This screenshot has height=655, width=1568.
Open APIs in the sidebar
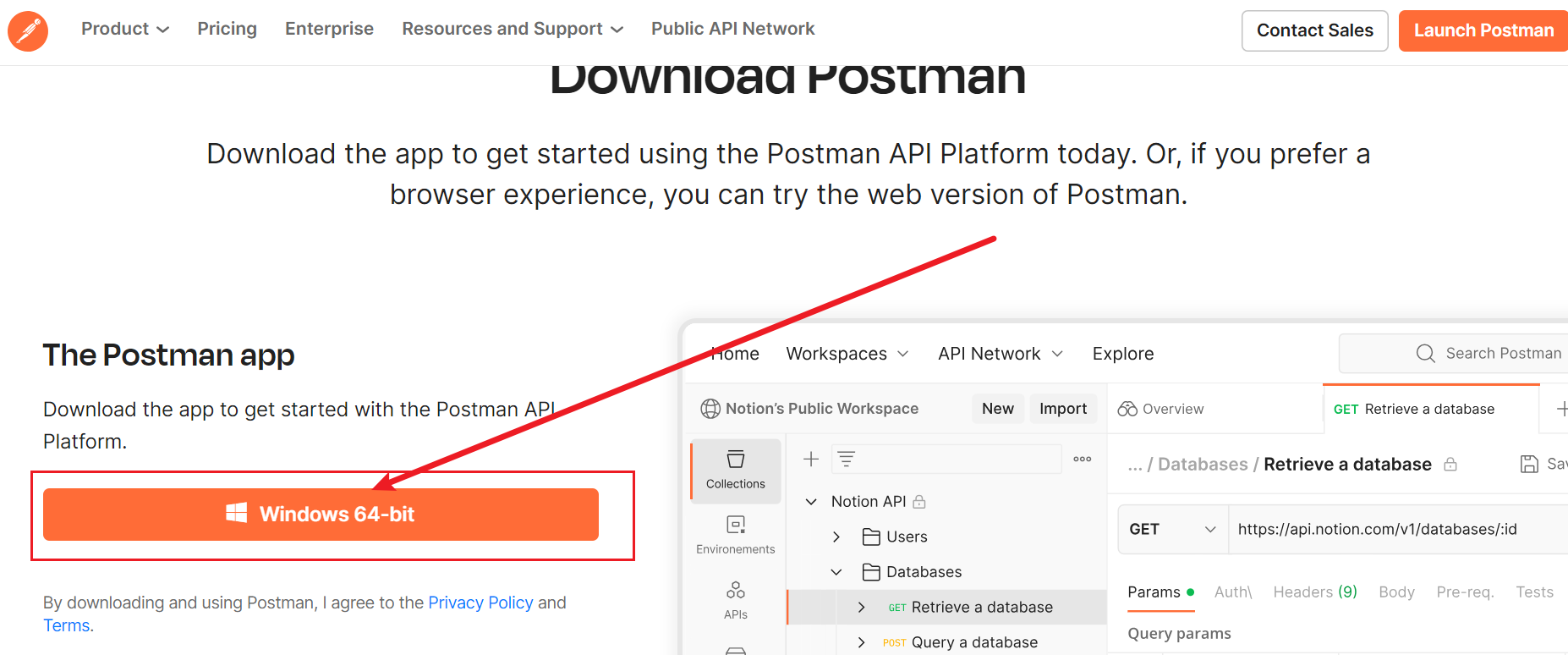click(736, 600)
